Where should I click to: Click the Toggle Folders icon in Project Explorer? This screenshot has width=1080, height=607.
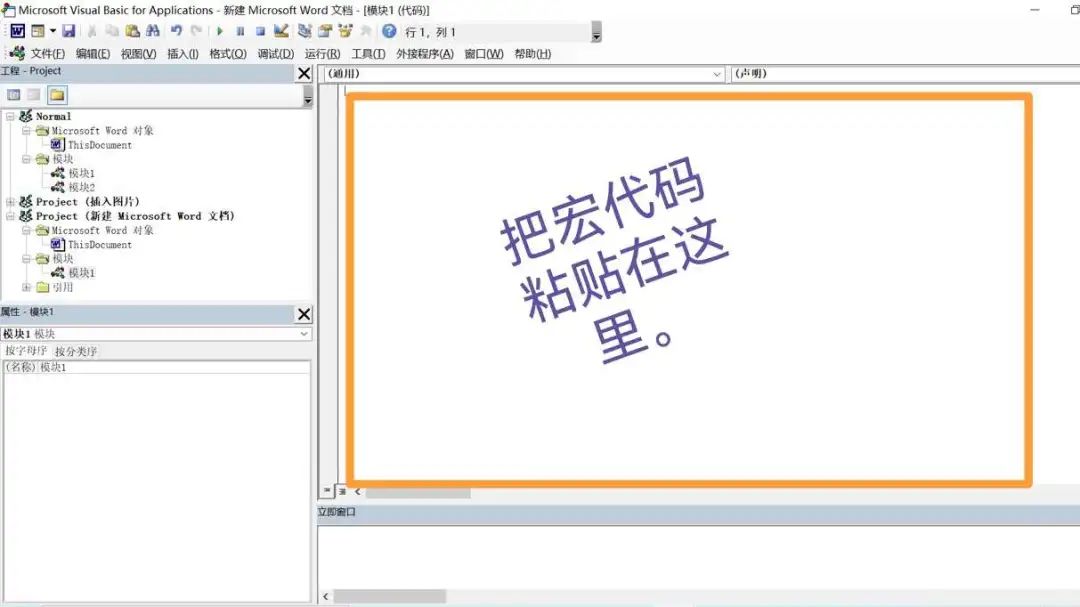57,94
